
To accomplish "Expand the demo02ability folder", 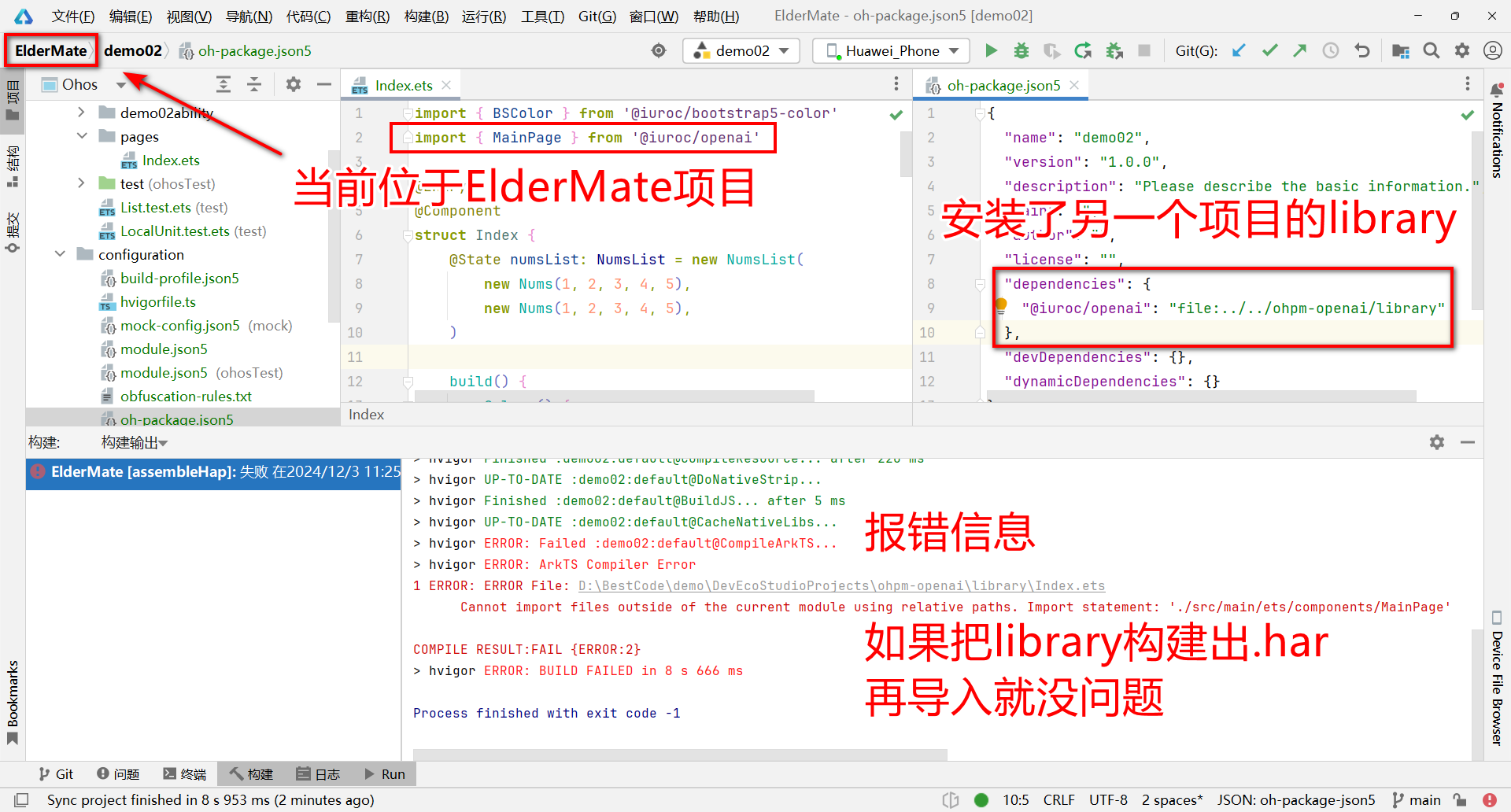I will click(x=81, y=113).
